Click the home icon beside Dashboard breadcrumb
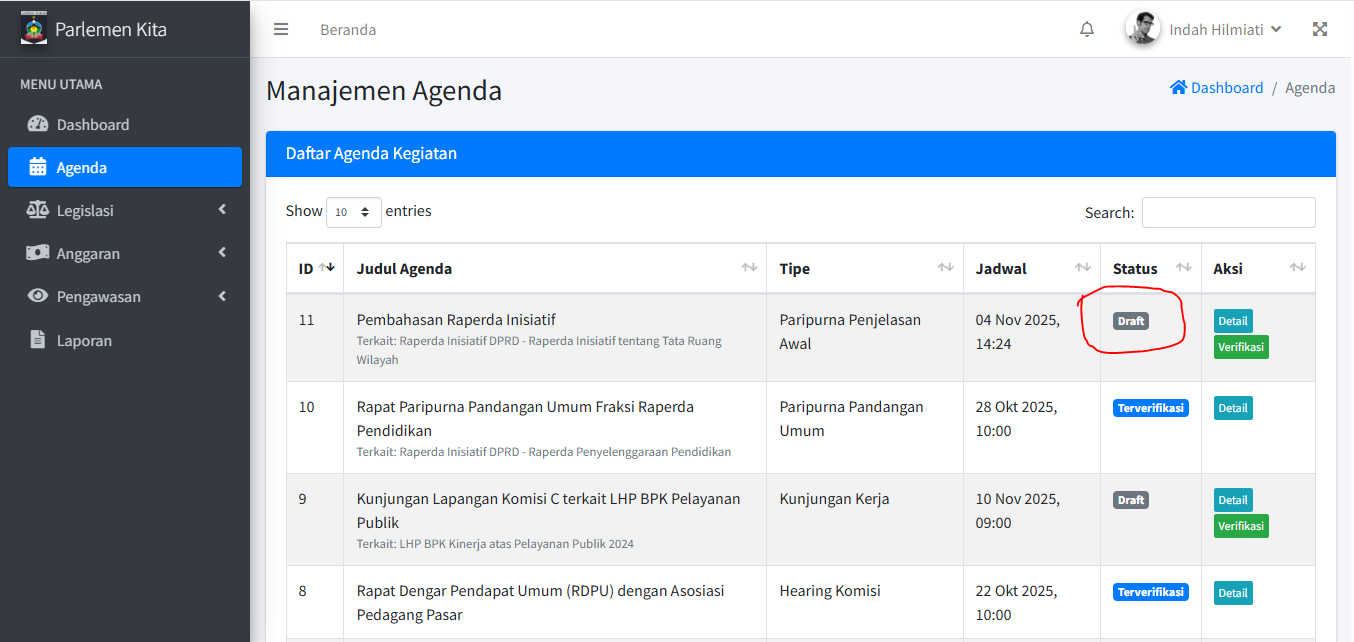This screenshot has width=1354, height=642. 1178,88
